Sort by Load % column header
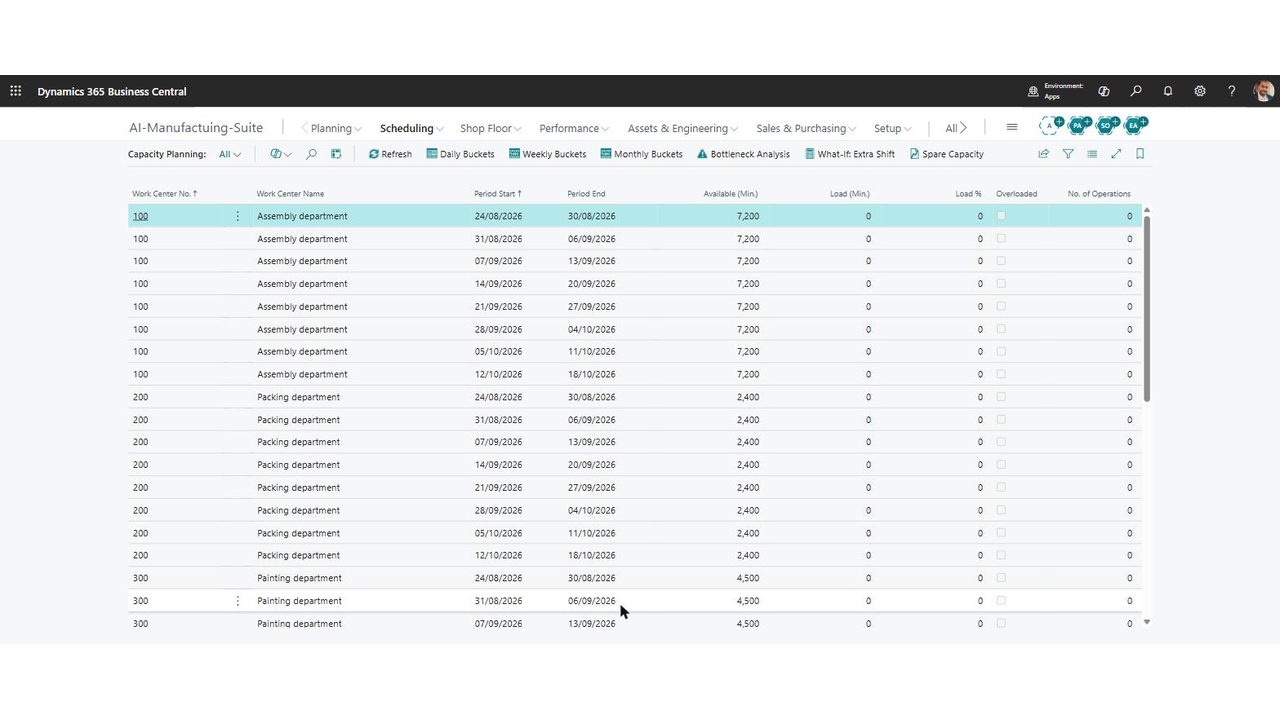The image size is (1280, 720). coord(968,194)
